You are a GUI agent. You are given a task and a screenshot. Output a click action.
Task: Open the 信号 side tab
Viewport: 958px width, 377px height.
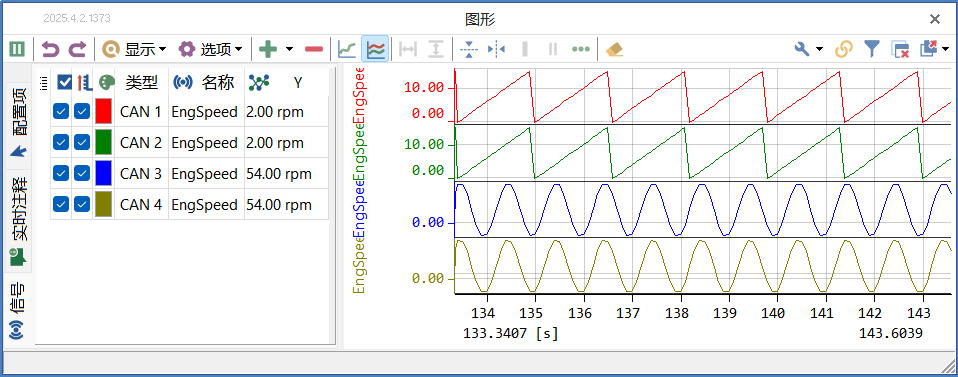pos(18,311)
